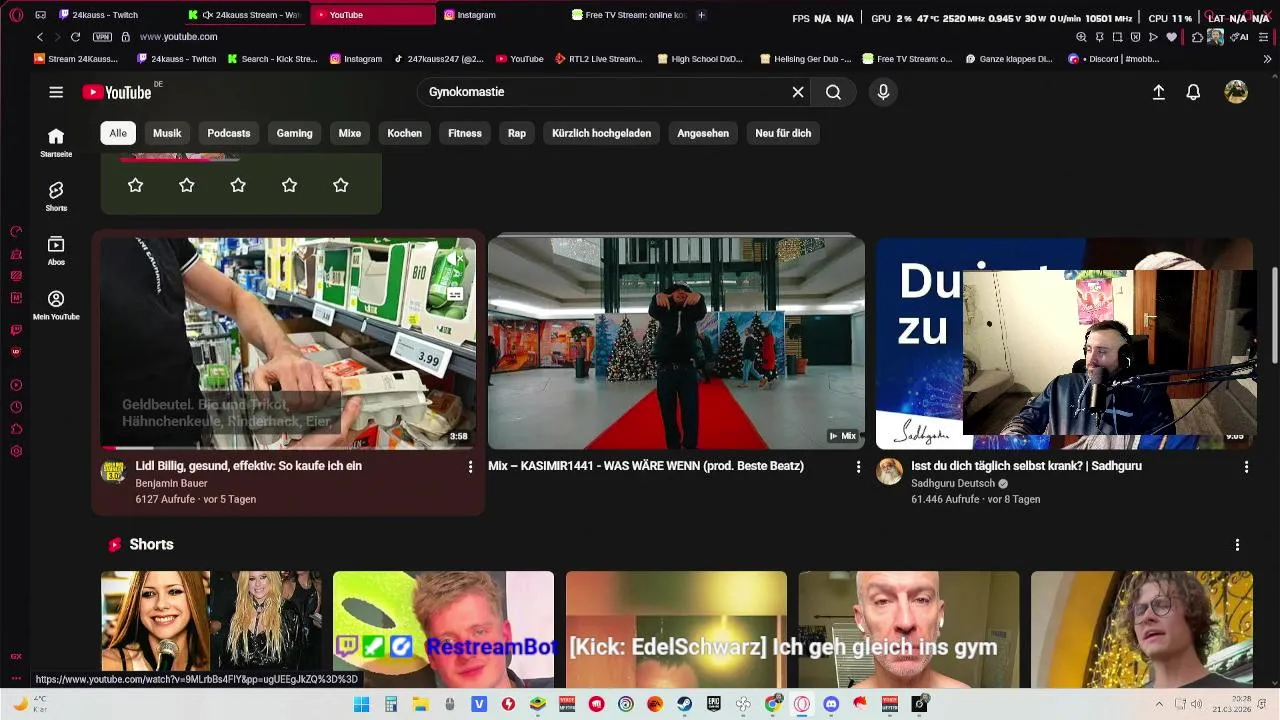Select the Gaming filter chip
The width and height of the screenshot is (1280, 720).
294,133
